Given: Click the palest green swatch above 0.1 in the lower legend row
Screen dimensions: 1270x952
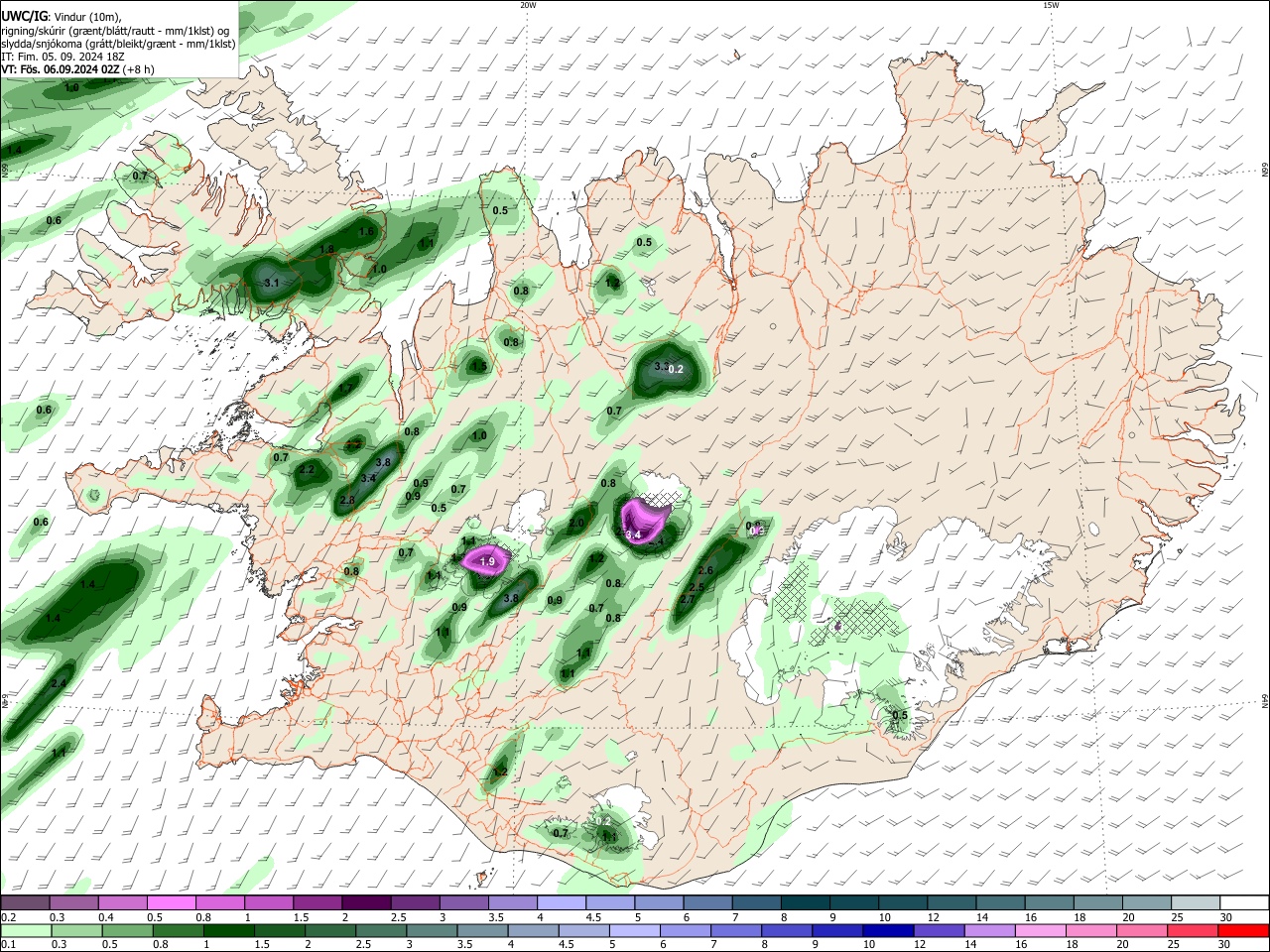Looking at the screenshot, I should tap(26, 930).
